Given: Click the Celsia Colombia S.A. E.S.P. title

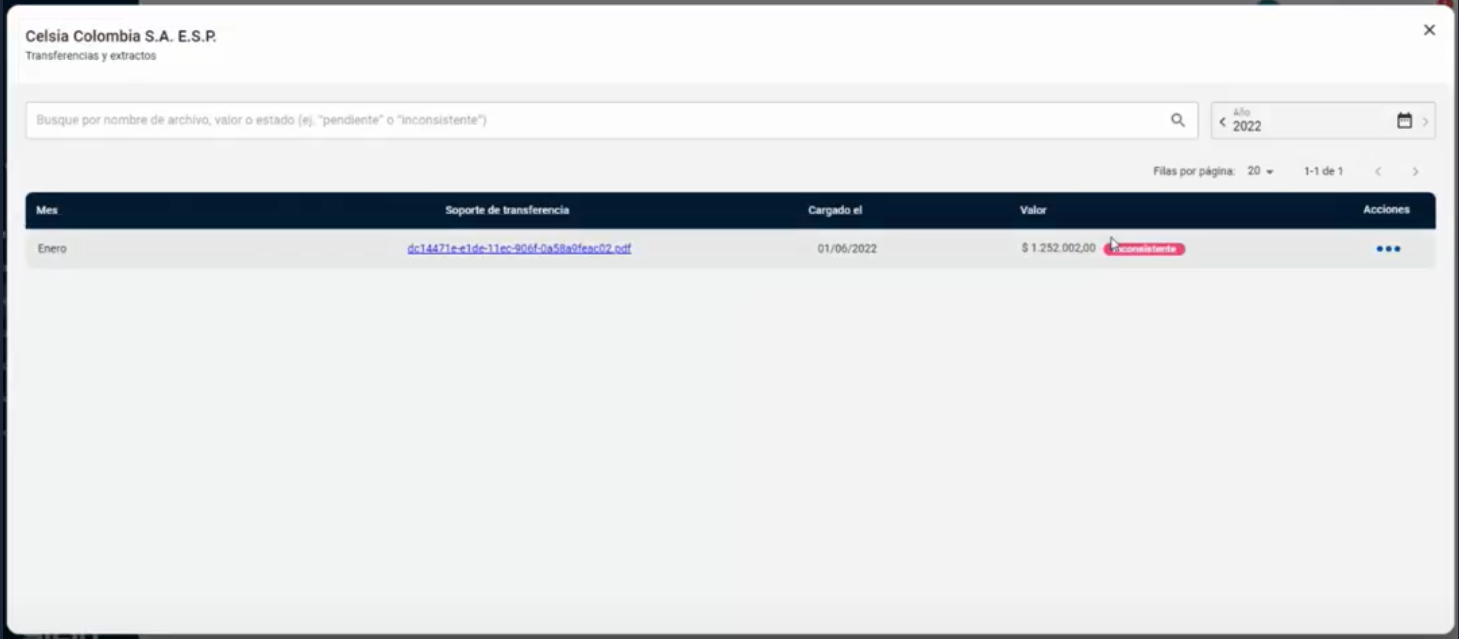Looking at the screenshot, I should (121, 36).
